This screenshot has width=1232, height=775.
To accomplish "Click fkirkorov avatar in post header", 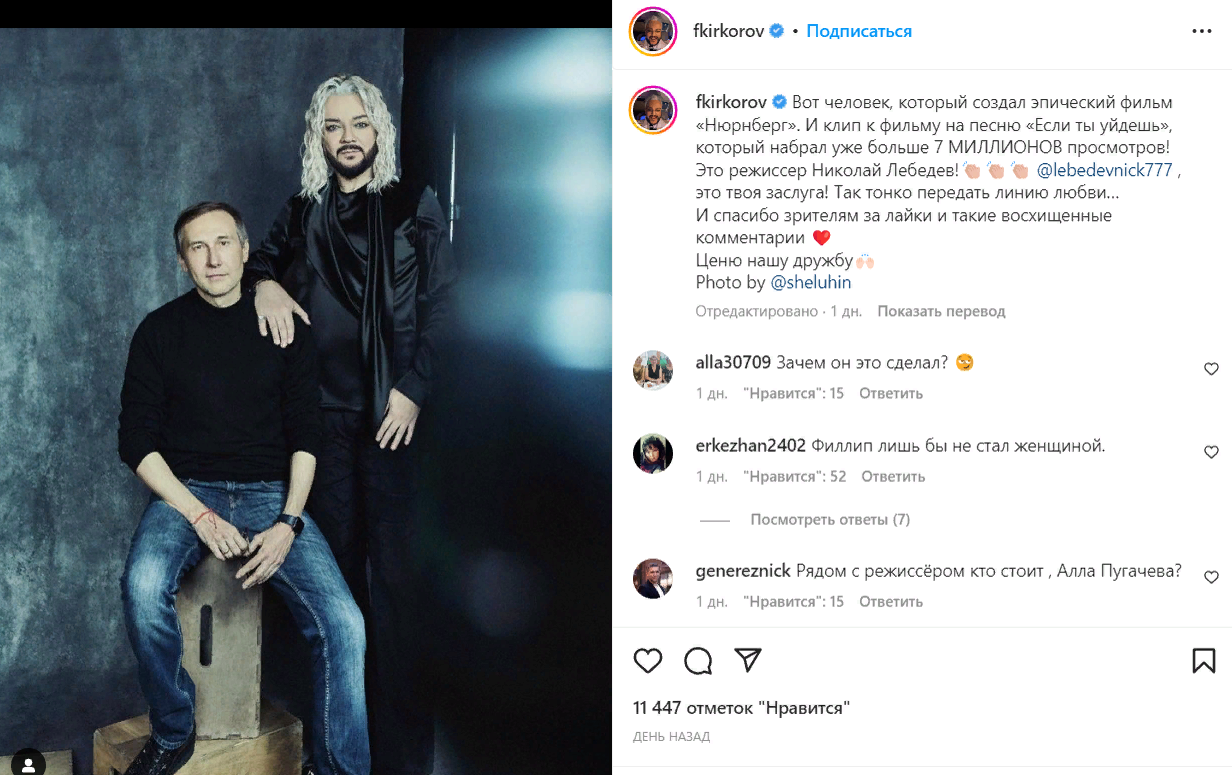I will [654, 31].
